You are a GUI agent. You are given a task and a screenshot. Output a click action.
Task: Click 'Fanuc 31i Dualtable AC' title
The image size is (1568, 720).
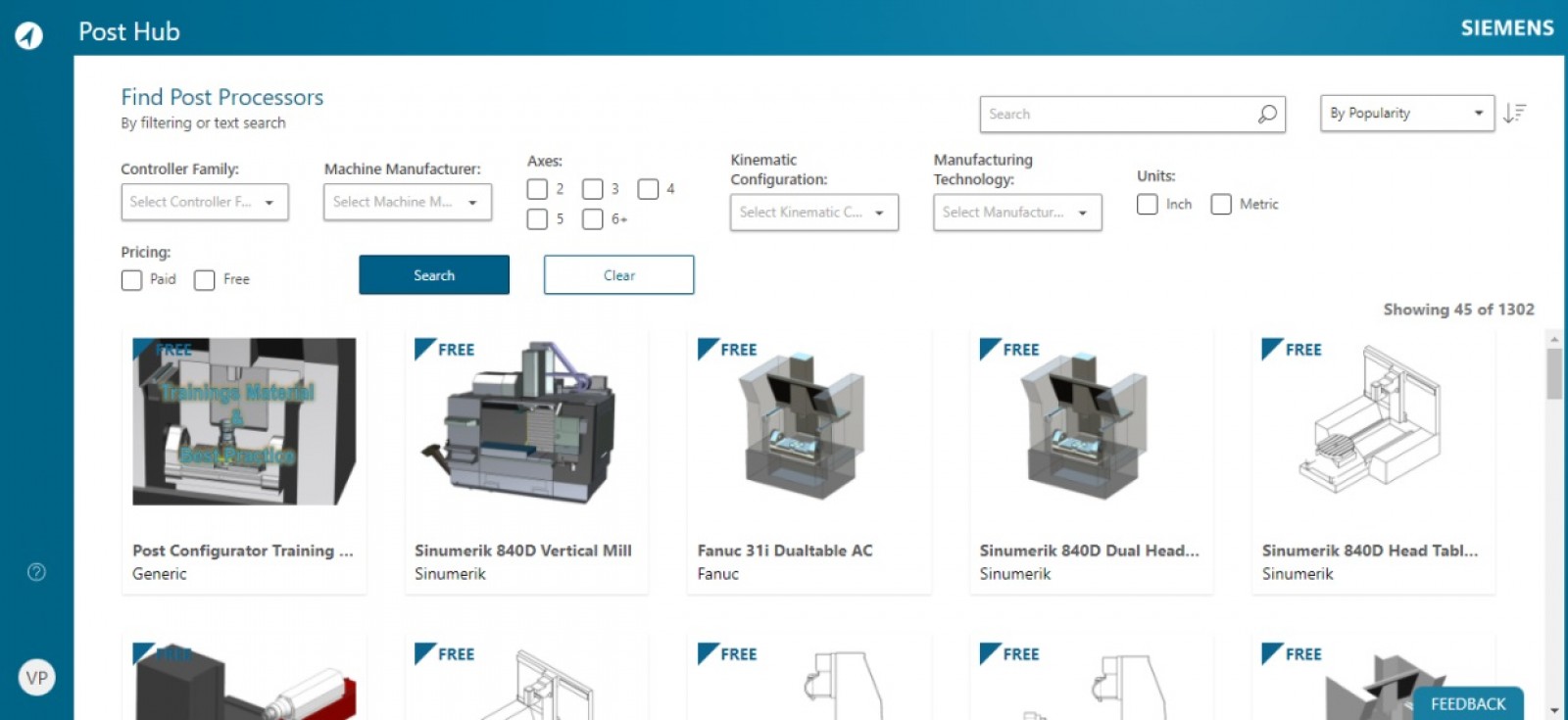(x=785, y=551)
